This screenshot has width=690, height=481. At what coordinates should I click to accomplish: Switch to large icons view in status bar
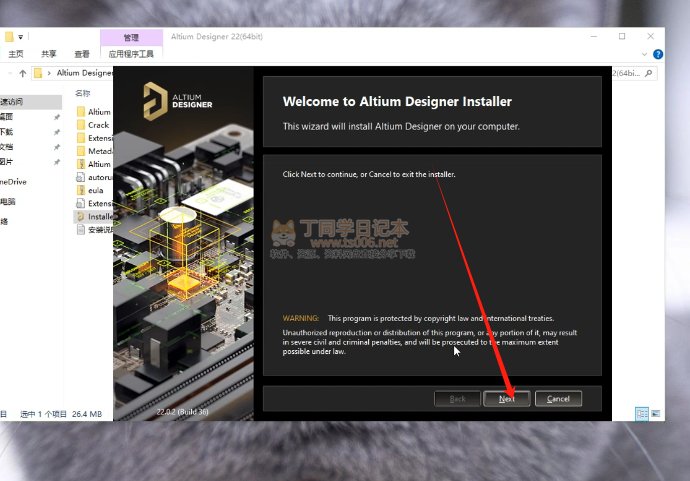(656, 414)
